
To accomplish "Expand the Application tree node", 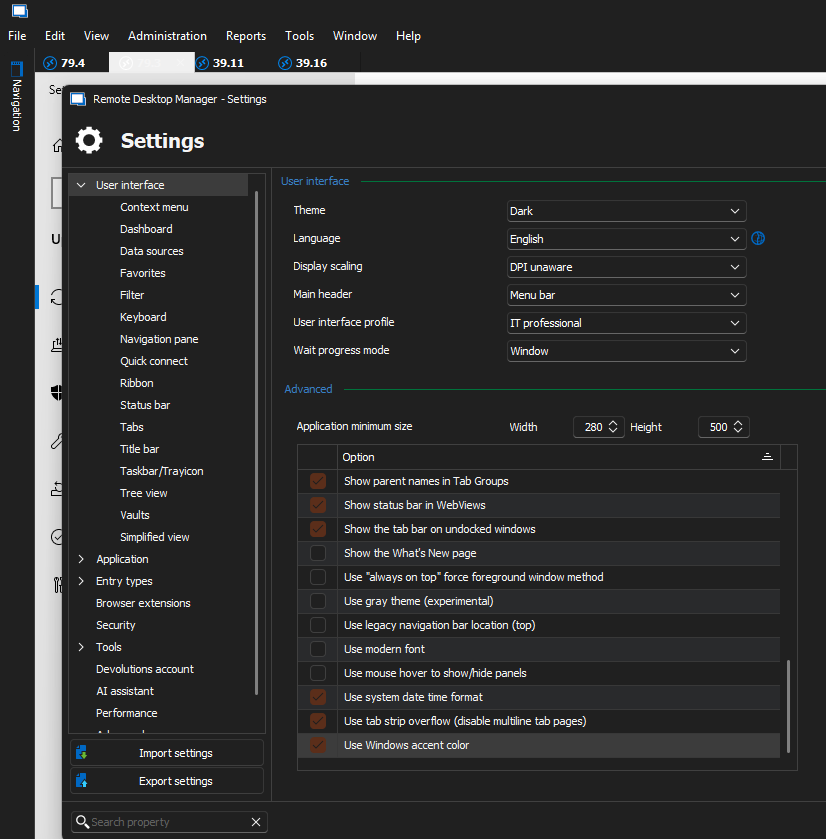I will point(81,559).
